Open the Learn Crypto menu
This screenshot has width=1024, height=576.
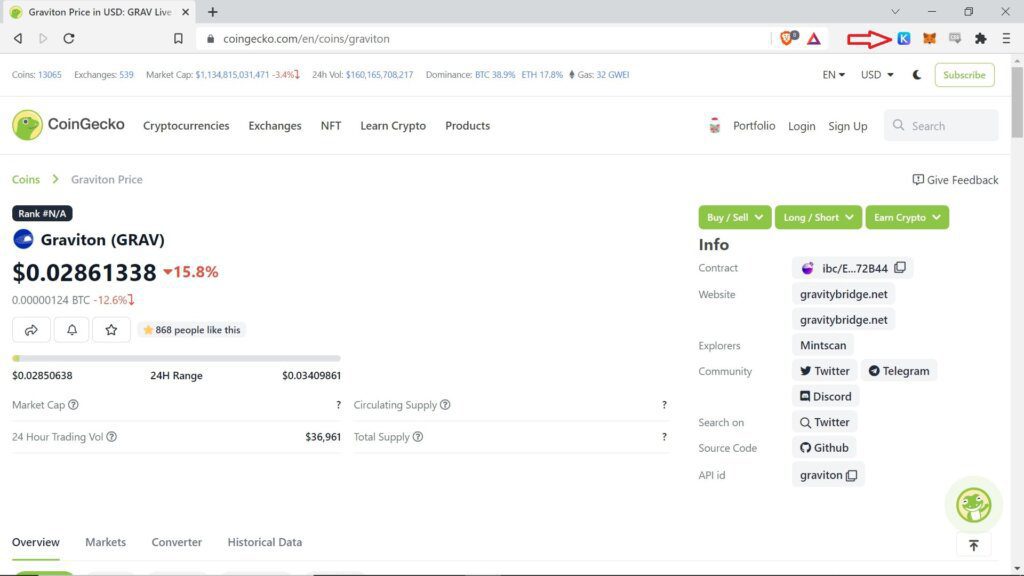tap(393, 125)
